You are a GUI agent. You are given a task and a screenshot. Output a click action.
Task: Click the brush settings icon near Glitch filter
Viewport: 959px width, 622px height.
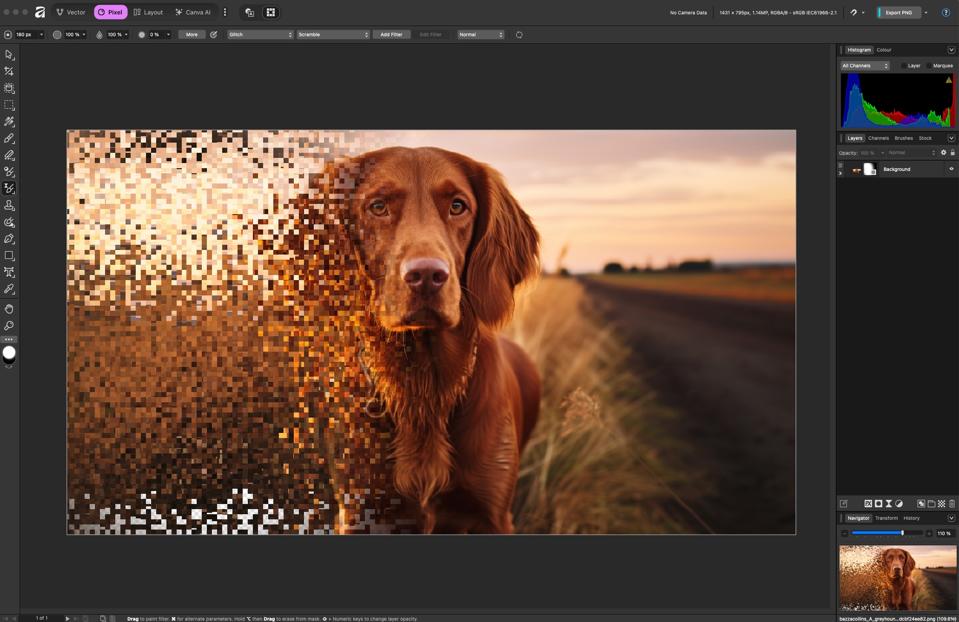point(213,34)
